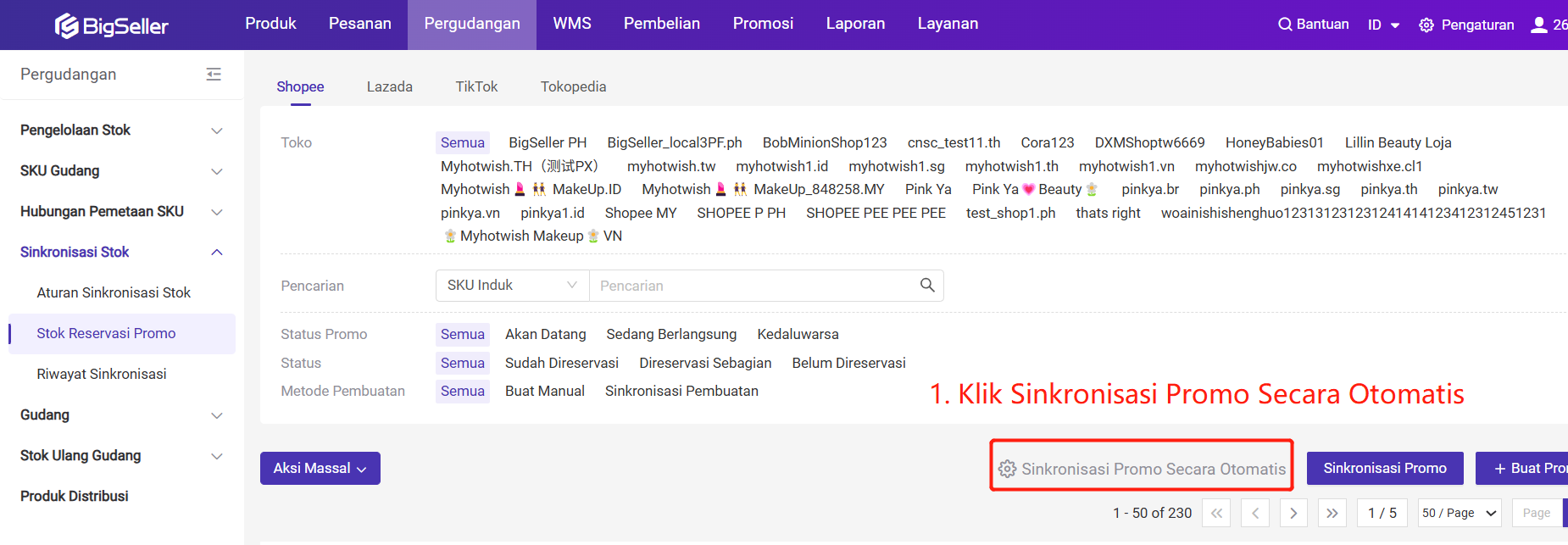1568x545 pixels.
Task: Open the Aksi Massal dropdown button
Action: tap(320, 469)
